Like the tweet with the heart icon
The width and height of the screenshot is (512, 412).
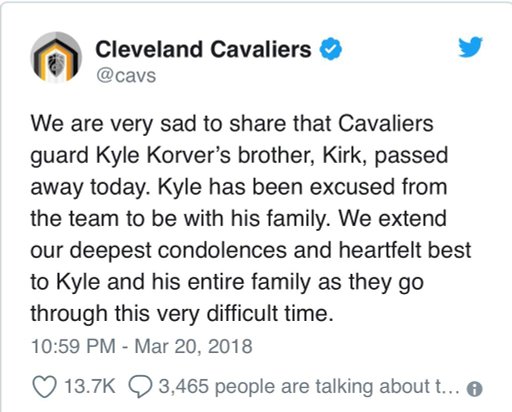coord(44,387)
